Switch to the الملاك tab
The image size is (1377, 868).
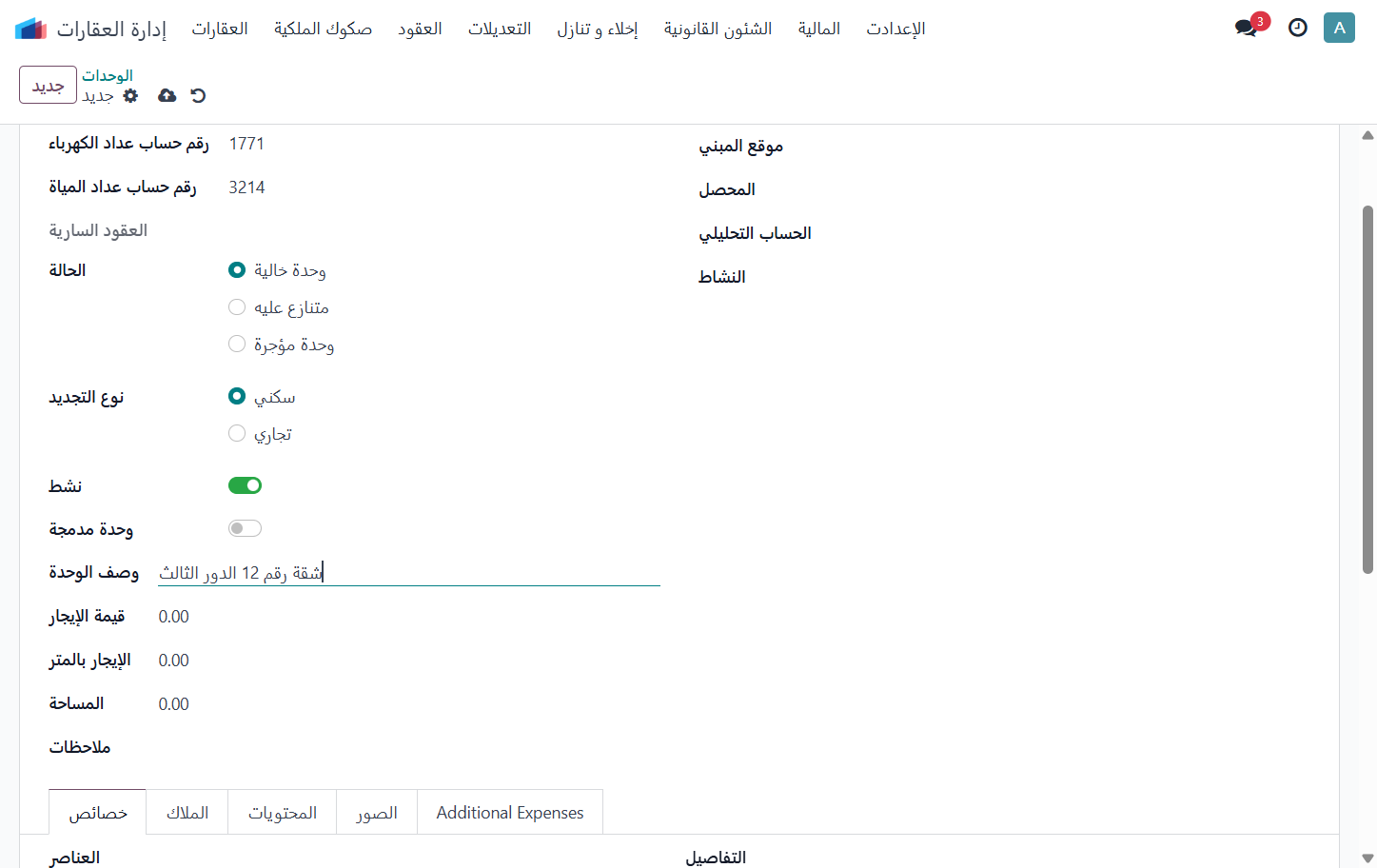point(187,813)
